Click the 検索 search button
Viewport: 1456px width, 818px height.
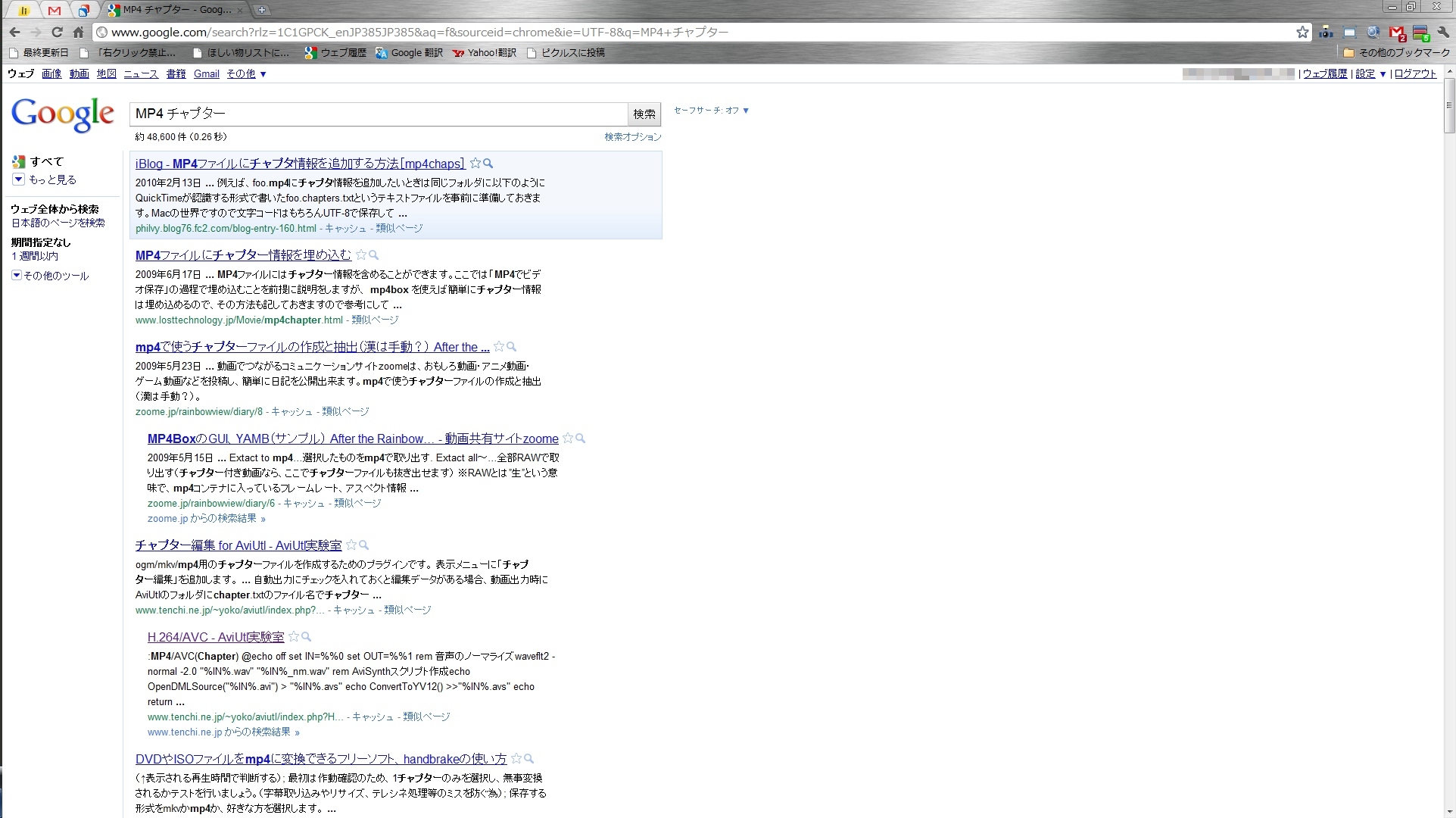coord(644,114)
